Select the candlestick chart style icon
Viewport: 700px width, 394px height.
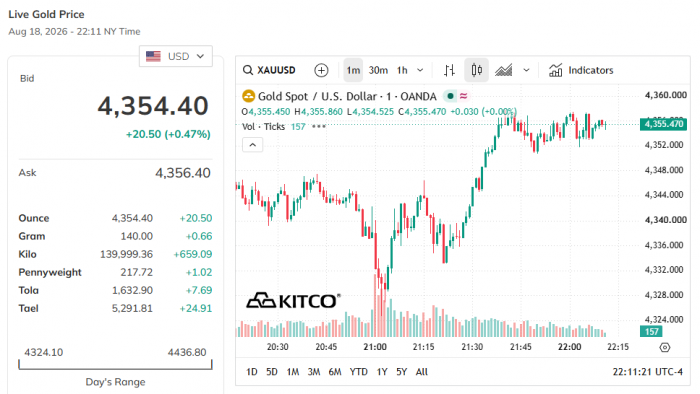pos(476,70)
